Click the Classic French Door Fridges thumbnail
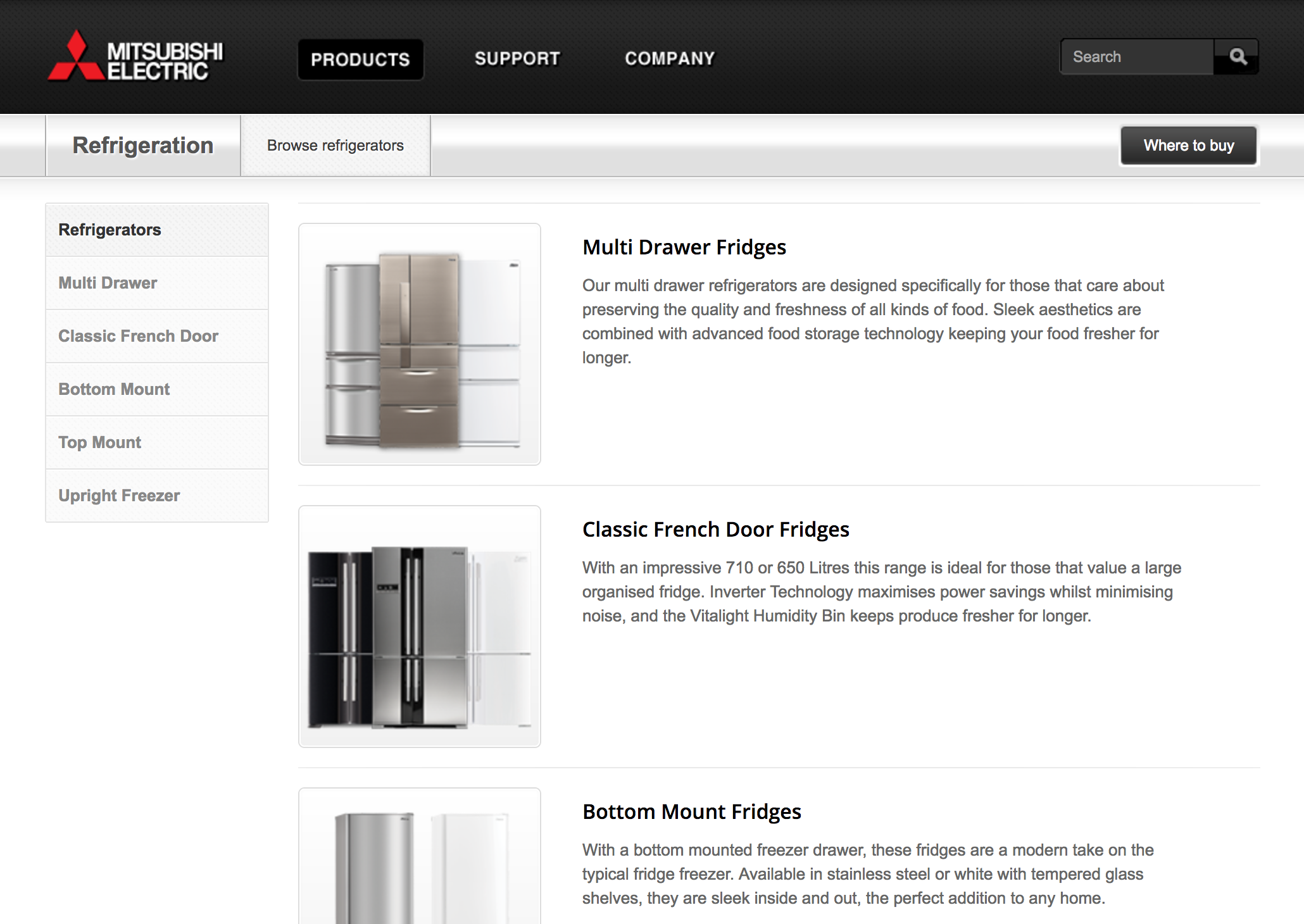 point(420,627)
